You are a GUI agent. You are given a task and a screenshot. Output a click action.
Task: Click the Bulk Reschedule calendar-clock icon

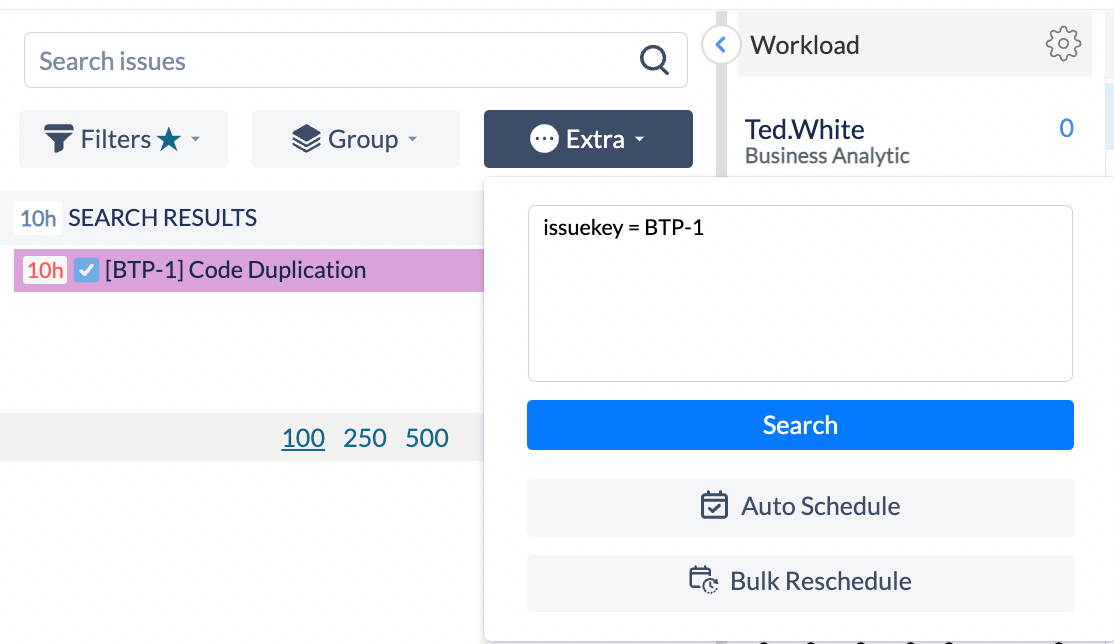[x=704, y=581]
